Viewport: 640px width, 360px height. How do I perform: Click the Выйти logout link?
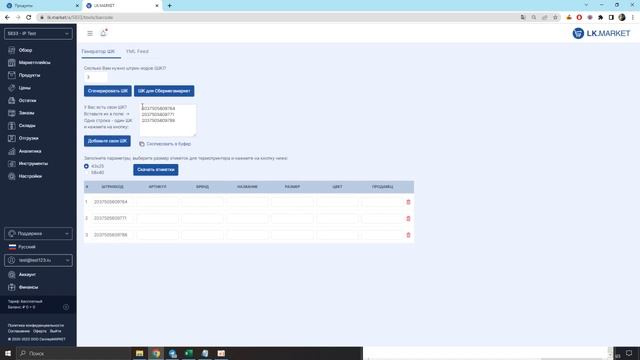pyautogui.click(x=56, y=331)
